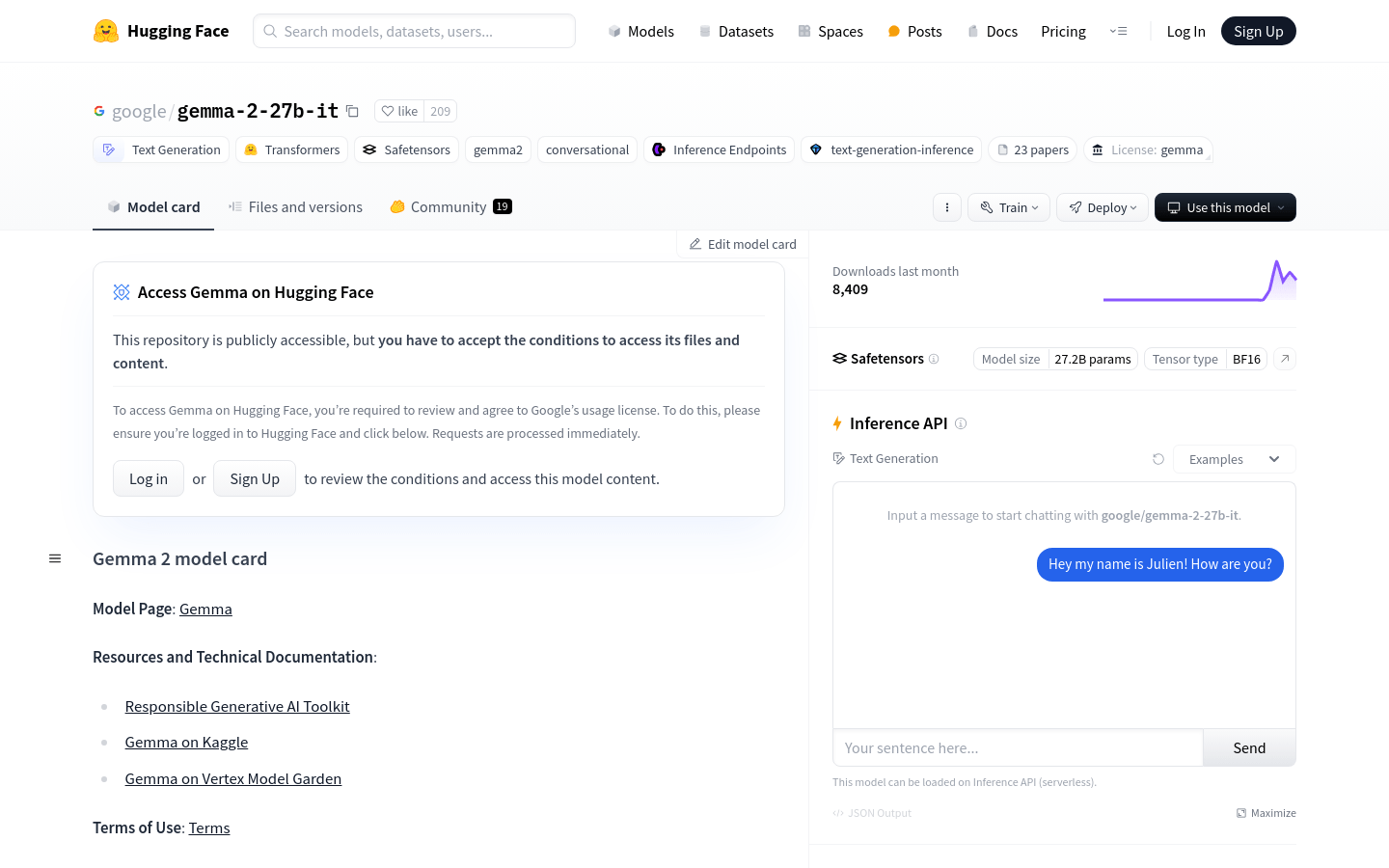Viewport: 1389px width, 868px height.
Task: Click the Maximize widget link
Action: click(x=1266, y=813)
